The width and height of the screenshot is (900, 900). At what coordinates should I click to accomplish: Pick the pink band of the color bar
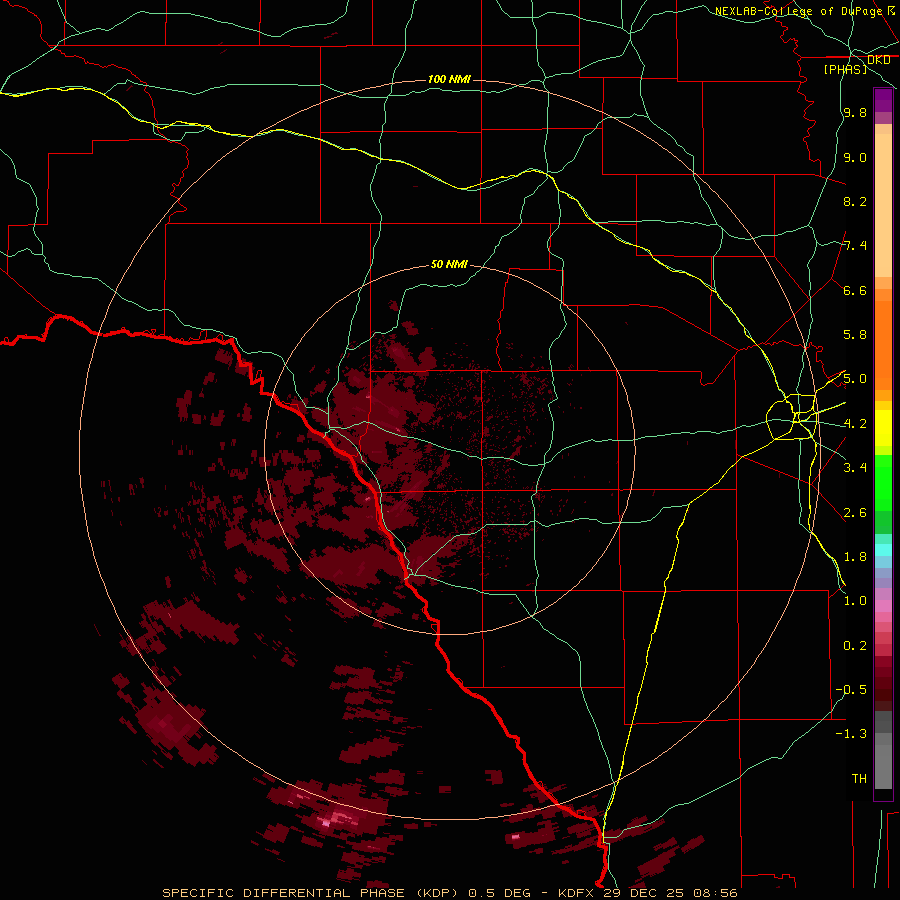pyautogui.click(x=883, y=606)
